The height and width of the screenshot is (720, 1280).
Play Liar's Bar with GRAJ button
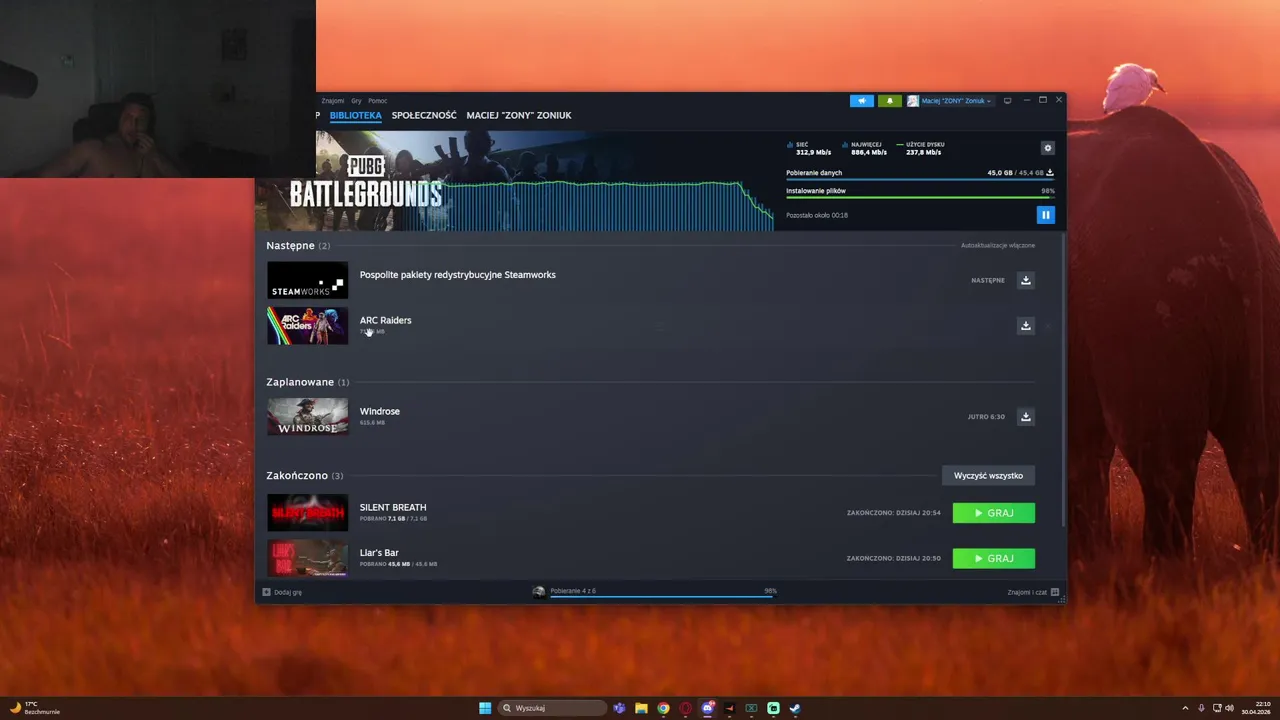pyautogui.click(x=993, y=558)
